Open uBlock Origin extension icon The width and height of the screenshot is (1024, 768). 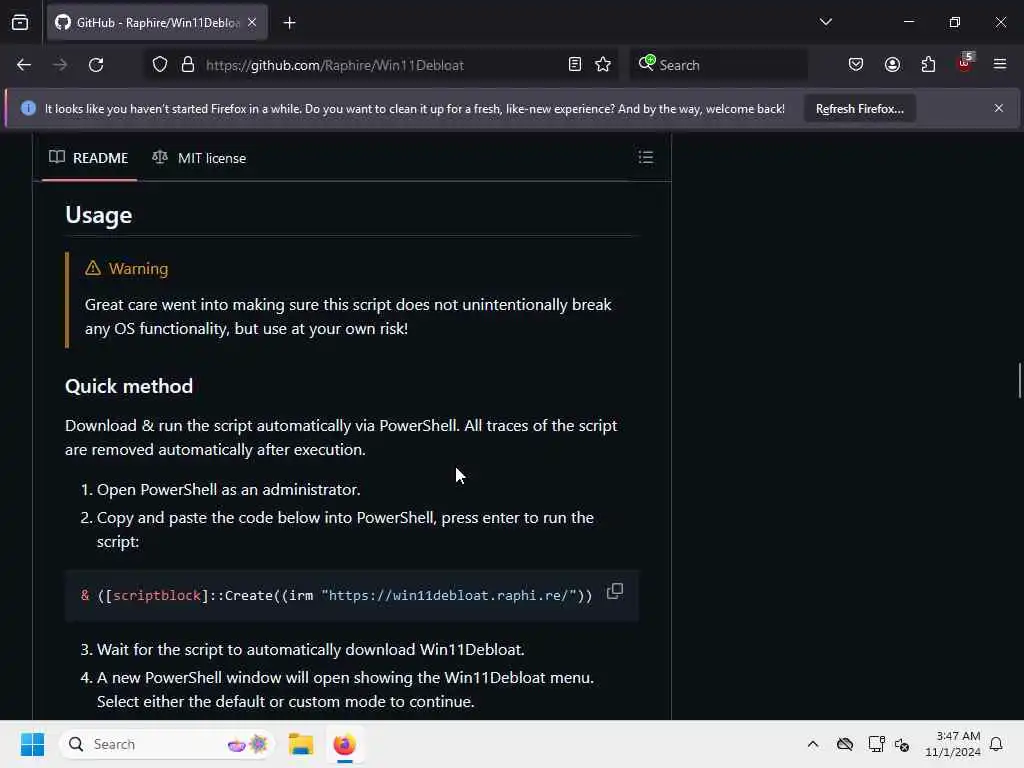pos(965,63)
